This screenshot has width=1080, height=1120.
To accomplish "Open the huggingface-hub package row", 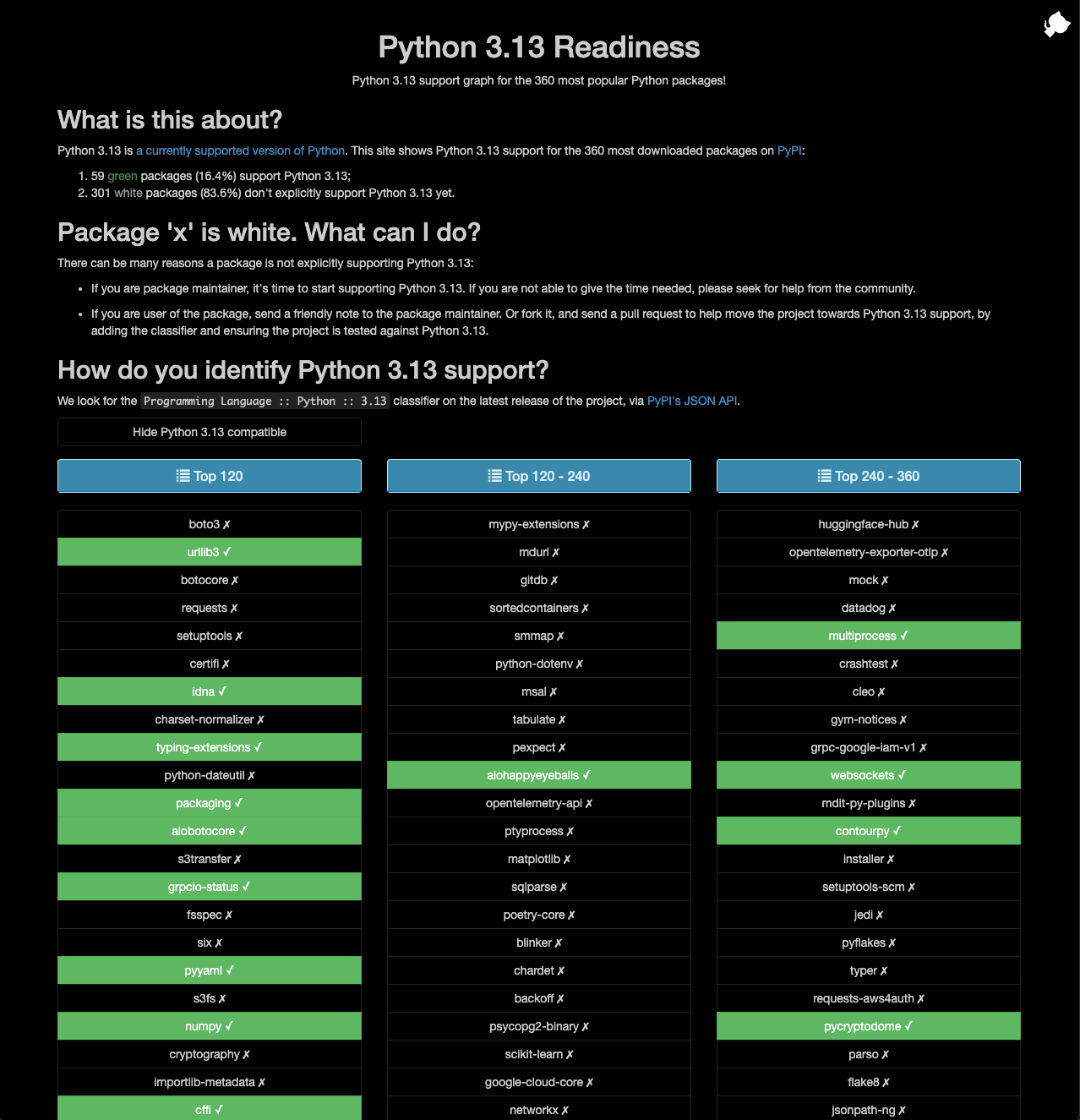I will pyautogui.click(x=869, y=524).
